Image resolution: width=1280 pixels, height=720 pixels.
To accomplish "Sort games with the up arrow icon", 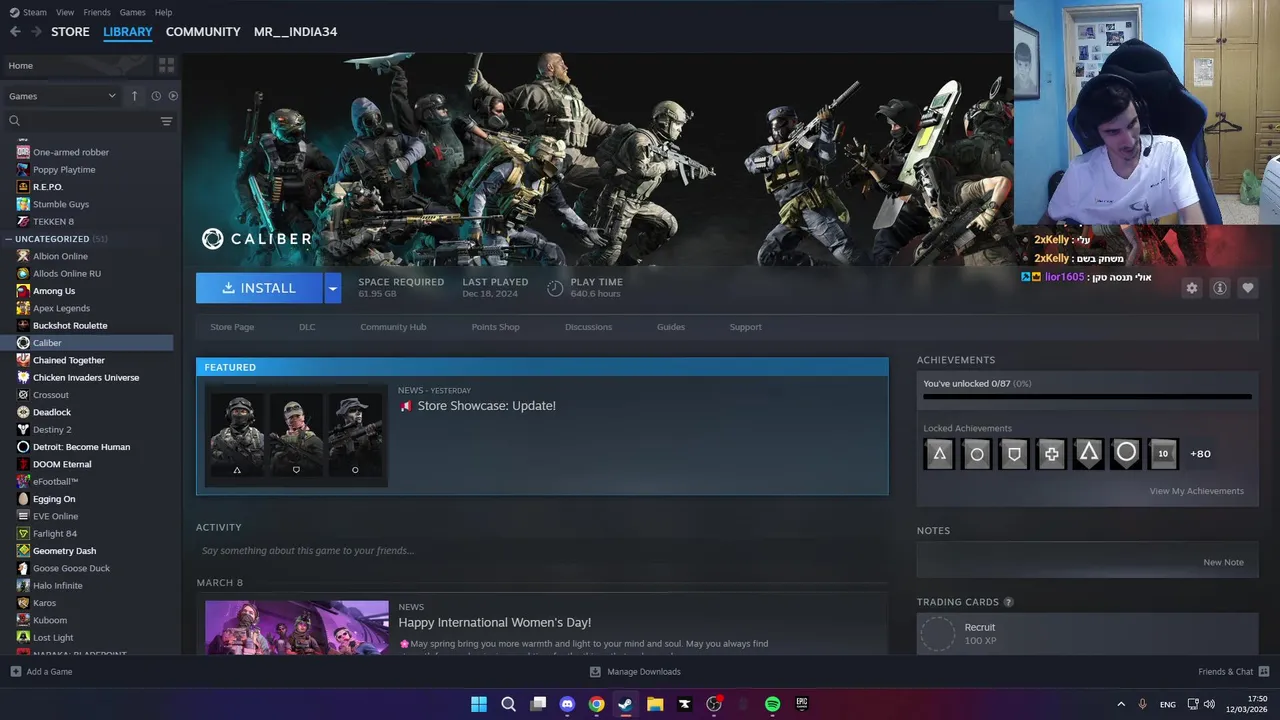I will coord(135,96).
